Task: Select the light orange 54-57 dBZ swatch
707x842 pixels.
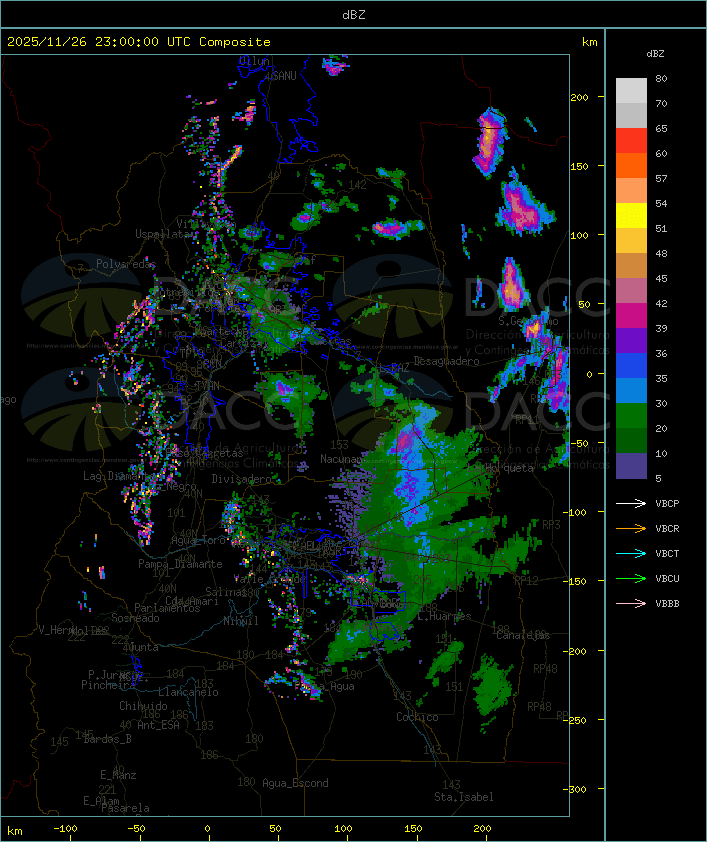Action: [x=631, y=191]
